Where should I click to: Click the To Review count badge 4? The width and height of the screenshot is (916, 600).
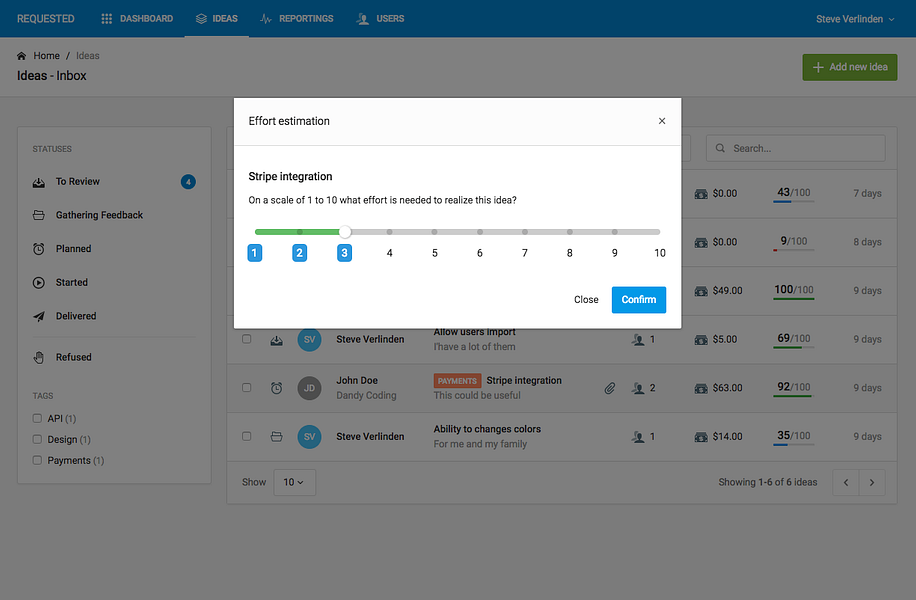[188, 182]
